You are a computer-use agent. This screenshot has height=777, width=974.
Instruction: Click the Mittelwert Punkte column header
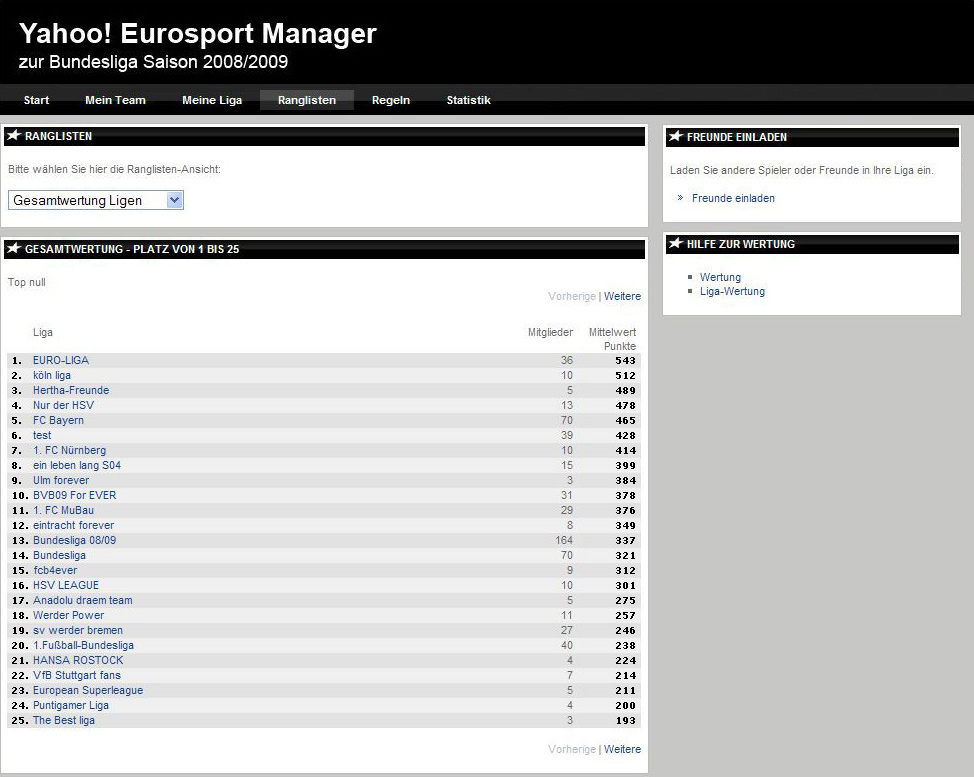(x=612, y=339)
